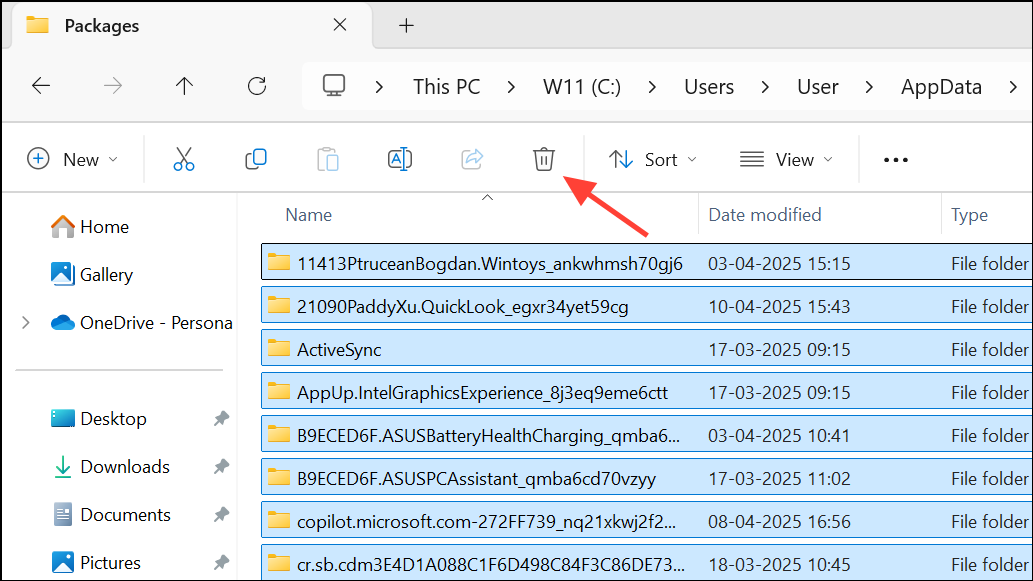Go up one folder level
The image size is (1033, 581).
coord(184,86)
